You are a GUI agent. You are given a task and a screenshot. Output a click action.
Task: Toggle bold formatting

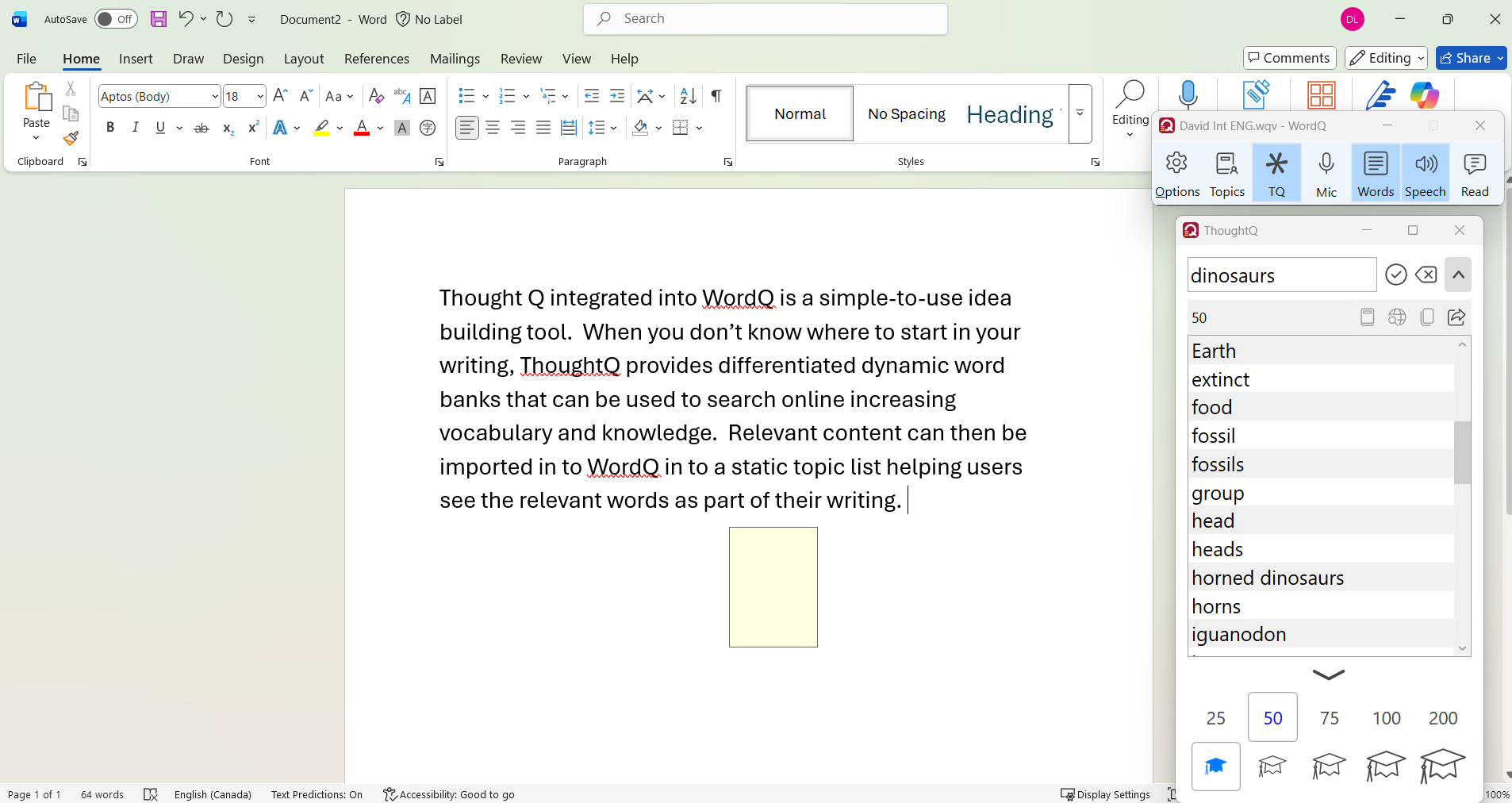click(x=110, y=128)
